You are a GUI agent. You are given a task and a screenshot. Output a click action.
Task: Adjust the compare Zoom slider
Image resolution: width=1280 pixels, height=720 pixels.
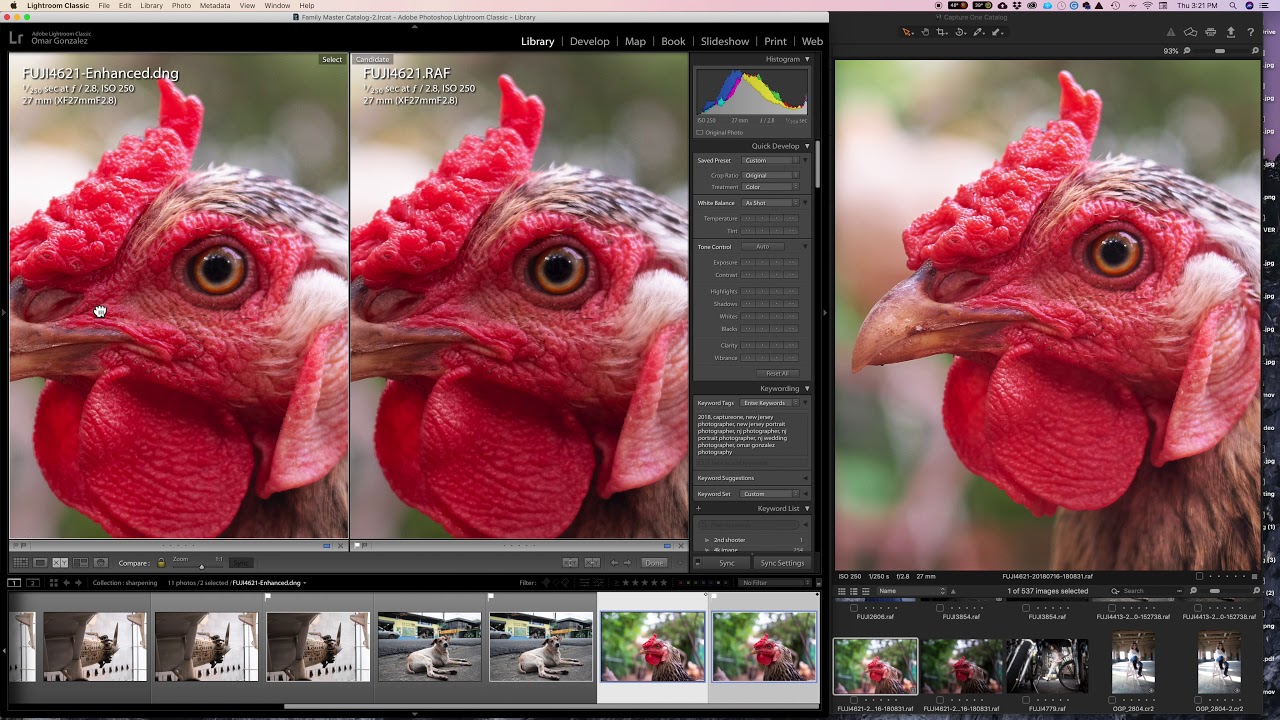[201, 567]
